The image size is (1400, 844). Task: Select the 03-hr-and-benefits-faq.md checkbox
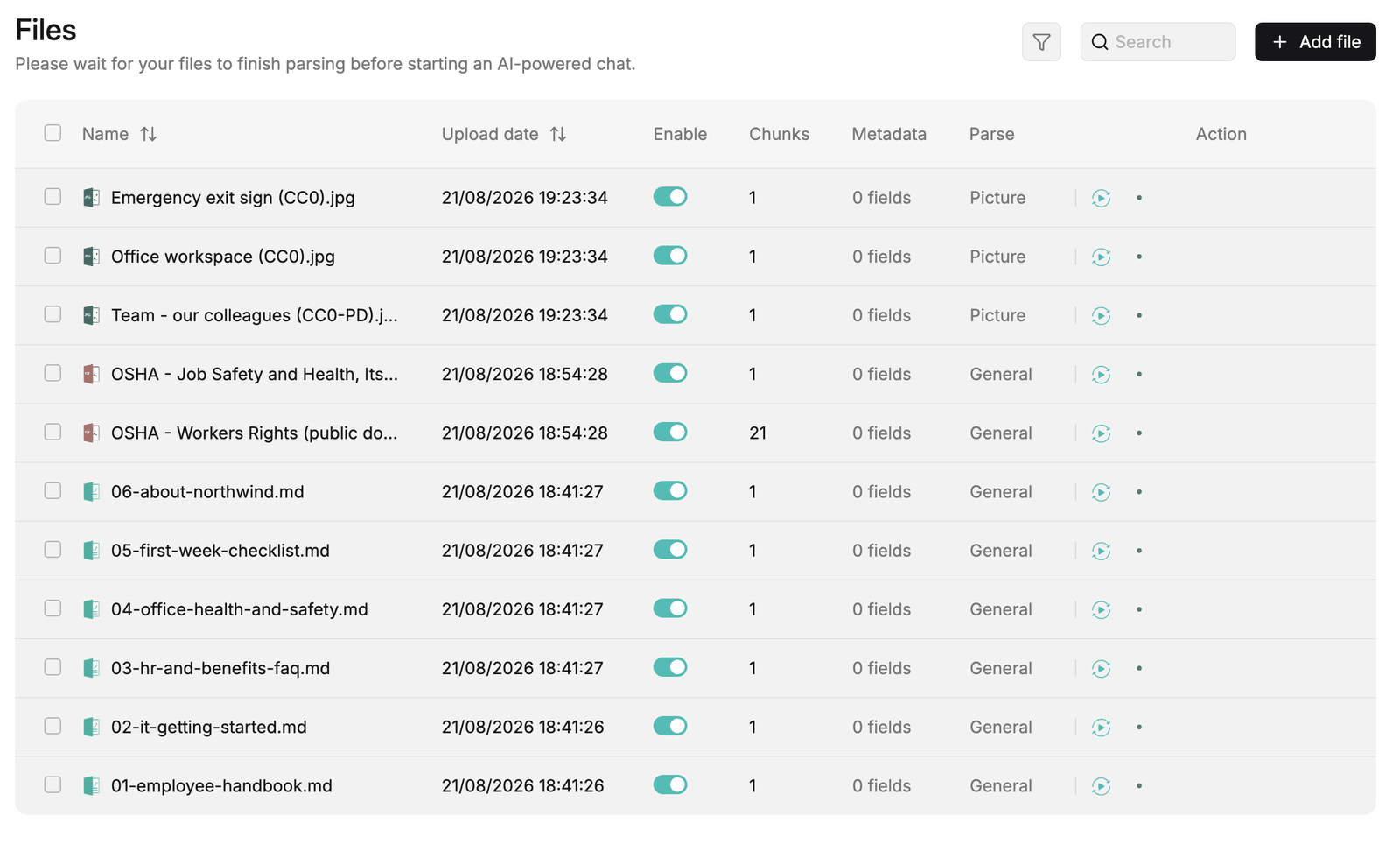click(52, 667)
